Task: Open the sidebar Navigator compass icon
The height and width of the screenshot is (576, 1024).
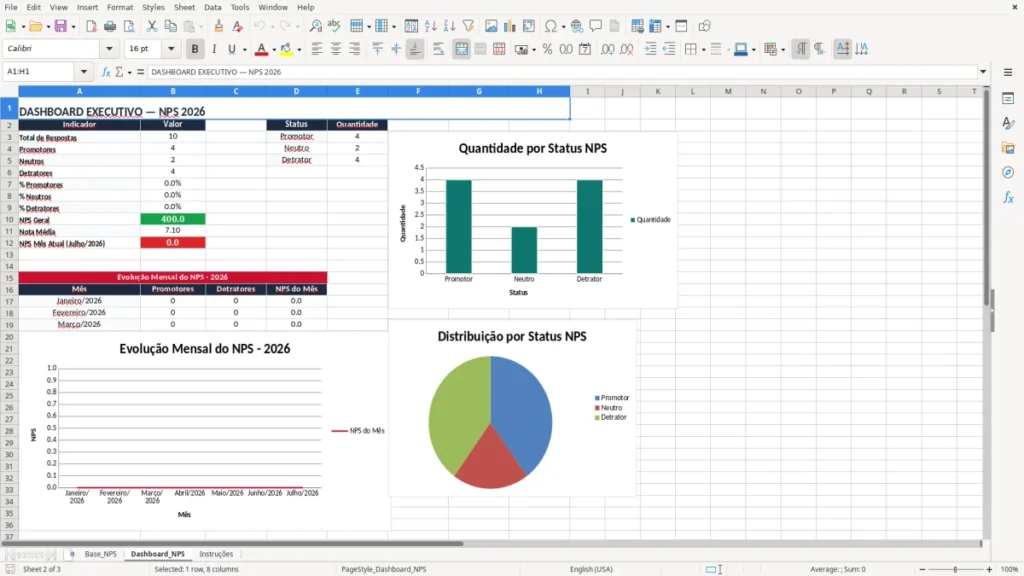Action: click(1008, 172)
